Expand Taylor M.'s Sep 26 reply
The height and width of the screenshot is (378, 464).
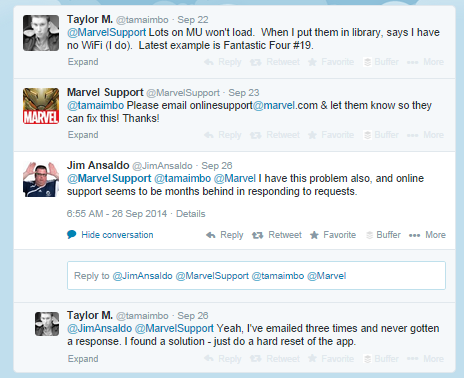click(x=83, y=359)
